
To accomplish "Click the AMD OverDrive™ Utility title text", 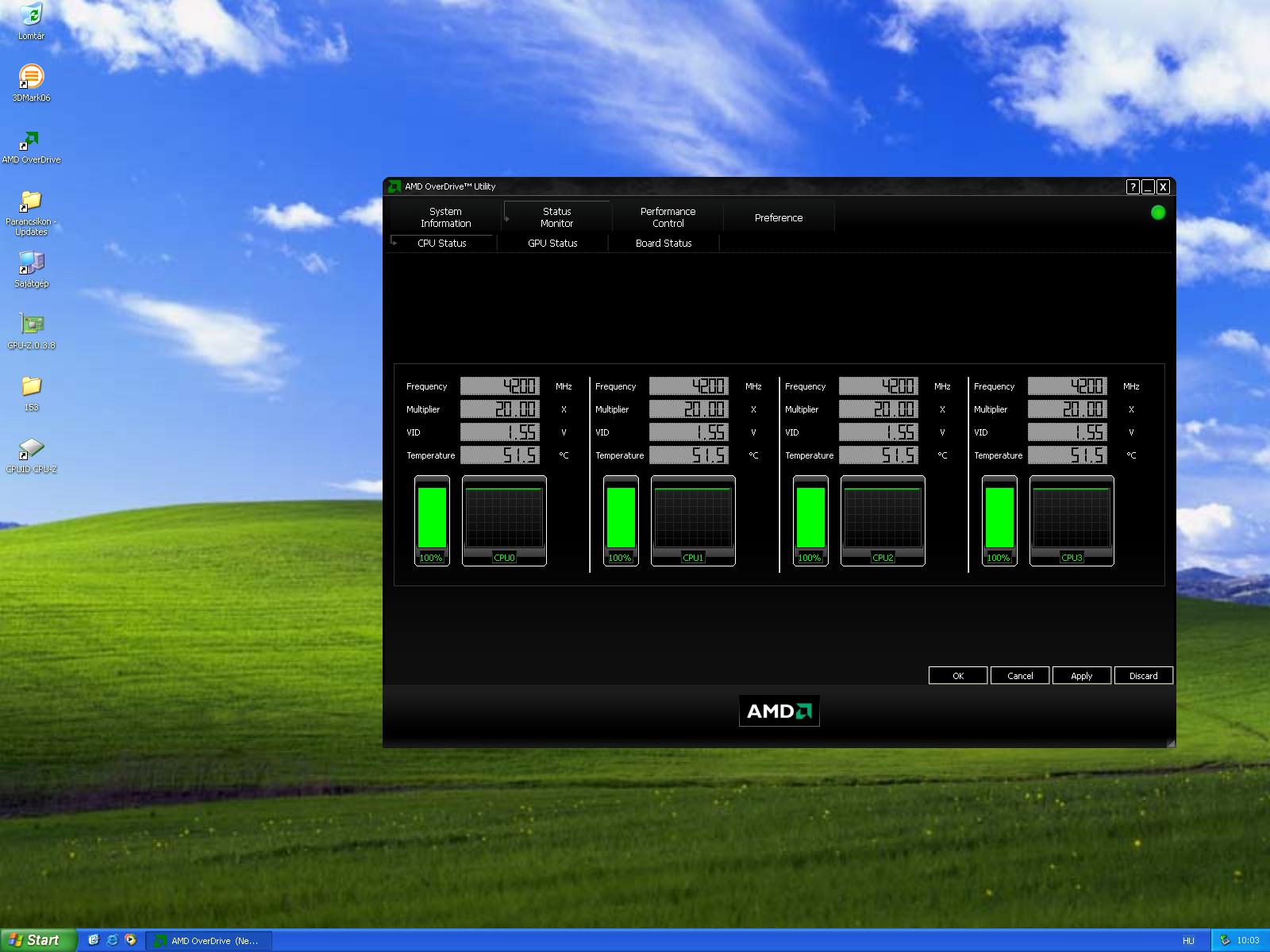I will click(450, 186).
